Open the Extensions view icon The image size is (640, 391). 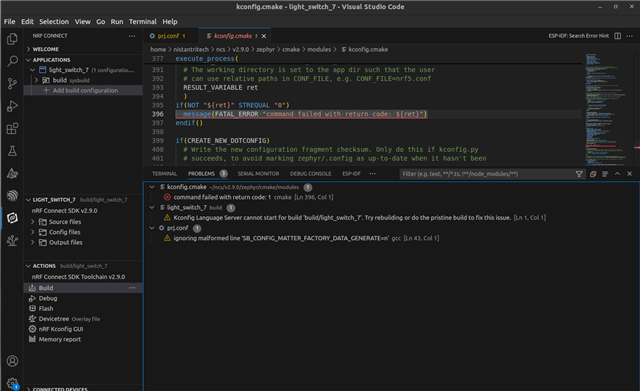[x=12, y=129]
